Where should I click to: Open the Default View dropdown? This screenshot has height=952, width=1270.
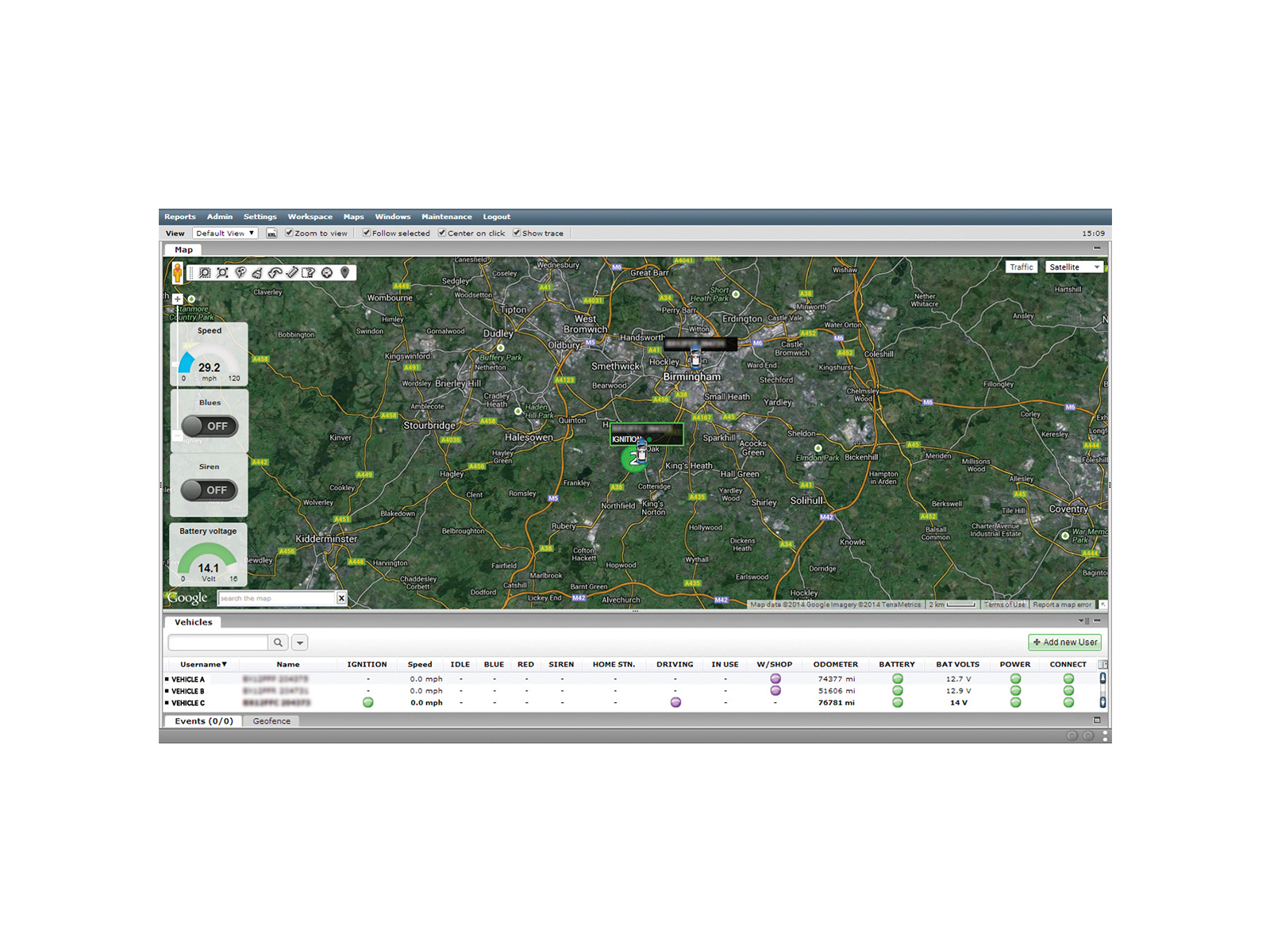[225, 232]
